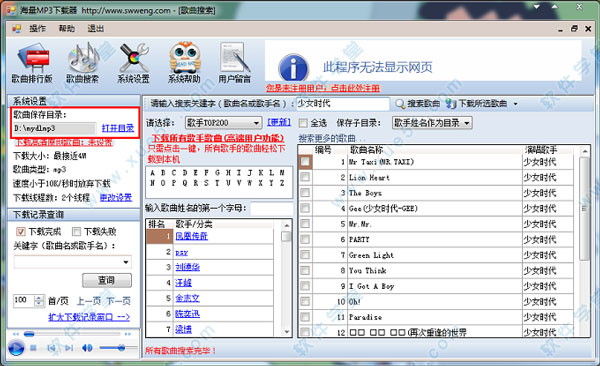Click the 搜索歌曲 magnifier button
The image size is (600, 366).
[x=417, y=104]
